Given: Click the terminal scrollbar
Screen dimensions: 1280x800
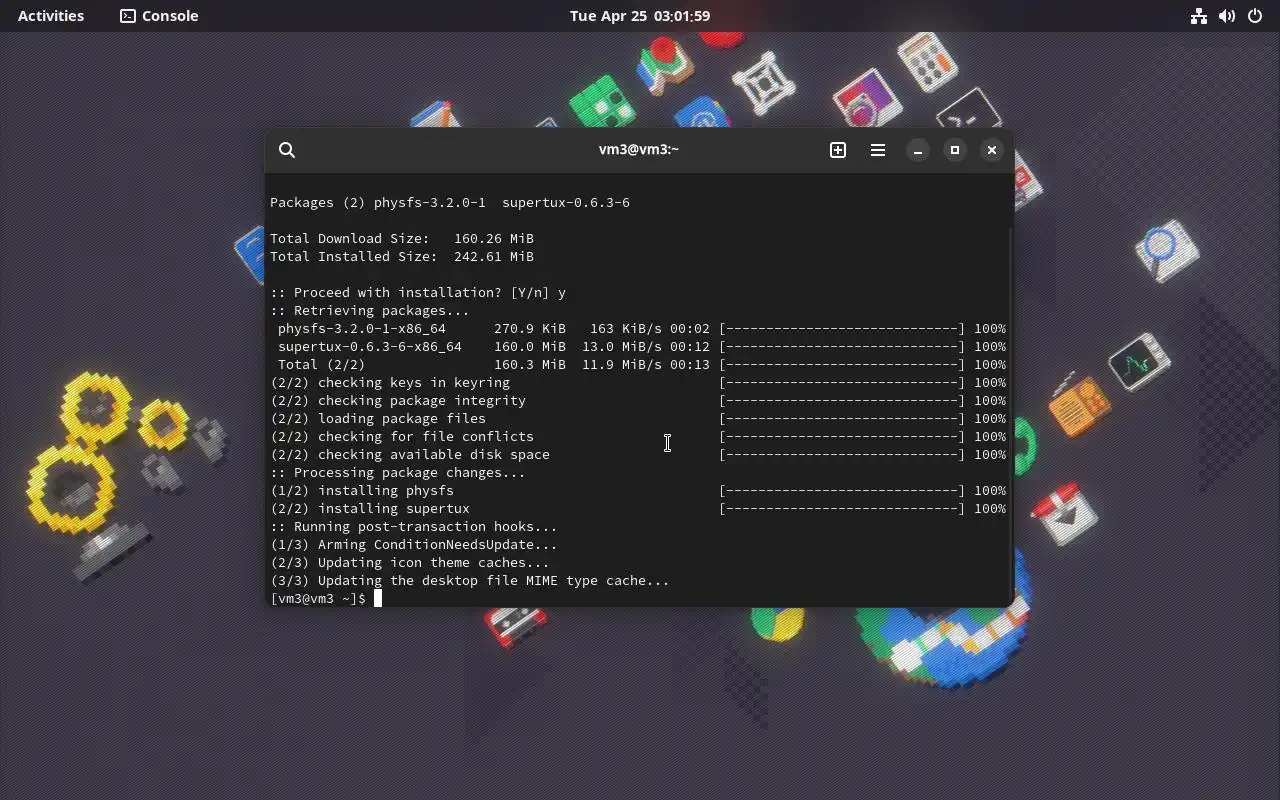Looking at the screenshot, I should [x=1010, y=415].
